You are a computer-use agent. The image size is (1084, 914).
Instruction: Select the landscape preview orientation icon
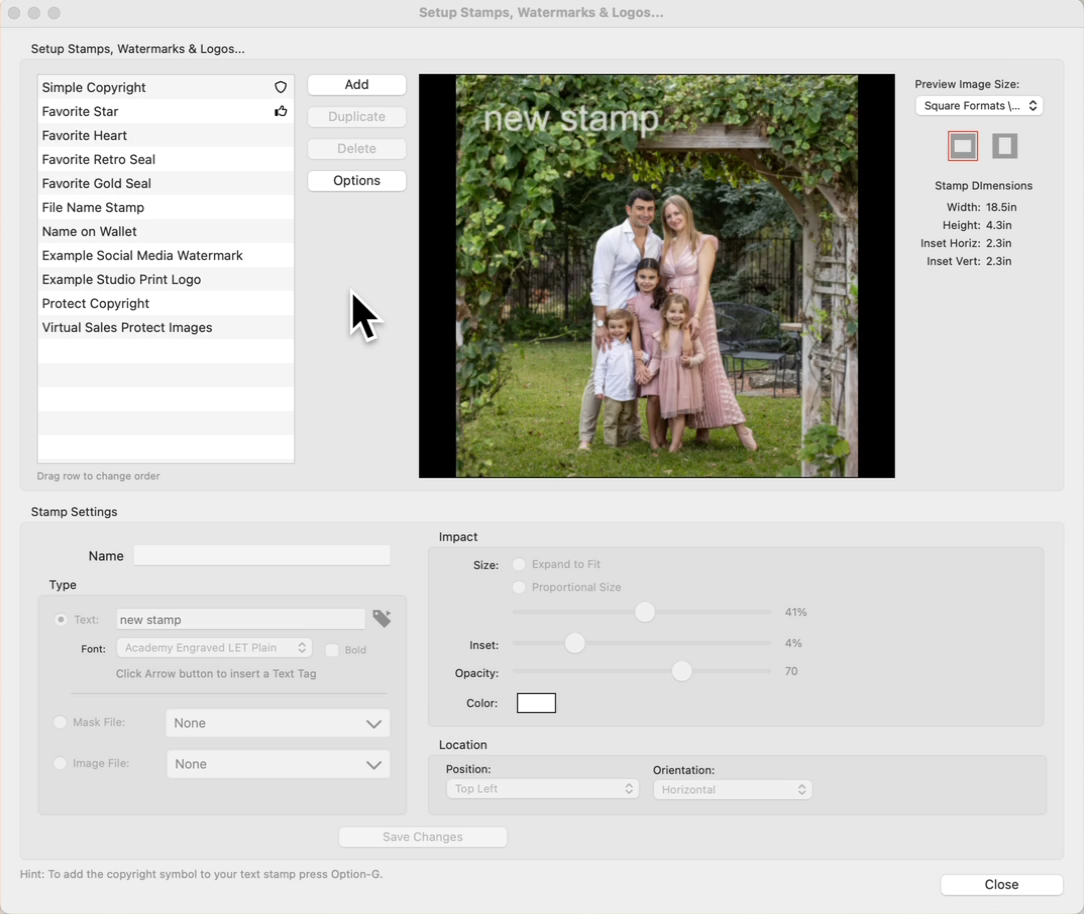[962, 146]
